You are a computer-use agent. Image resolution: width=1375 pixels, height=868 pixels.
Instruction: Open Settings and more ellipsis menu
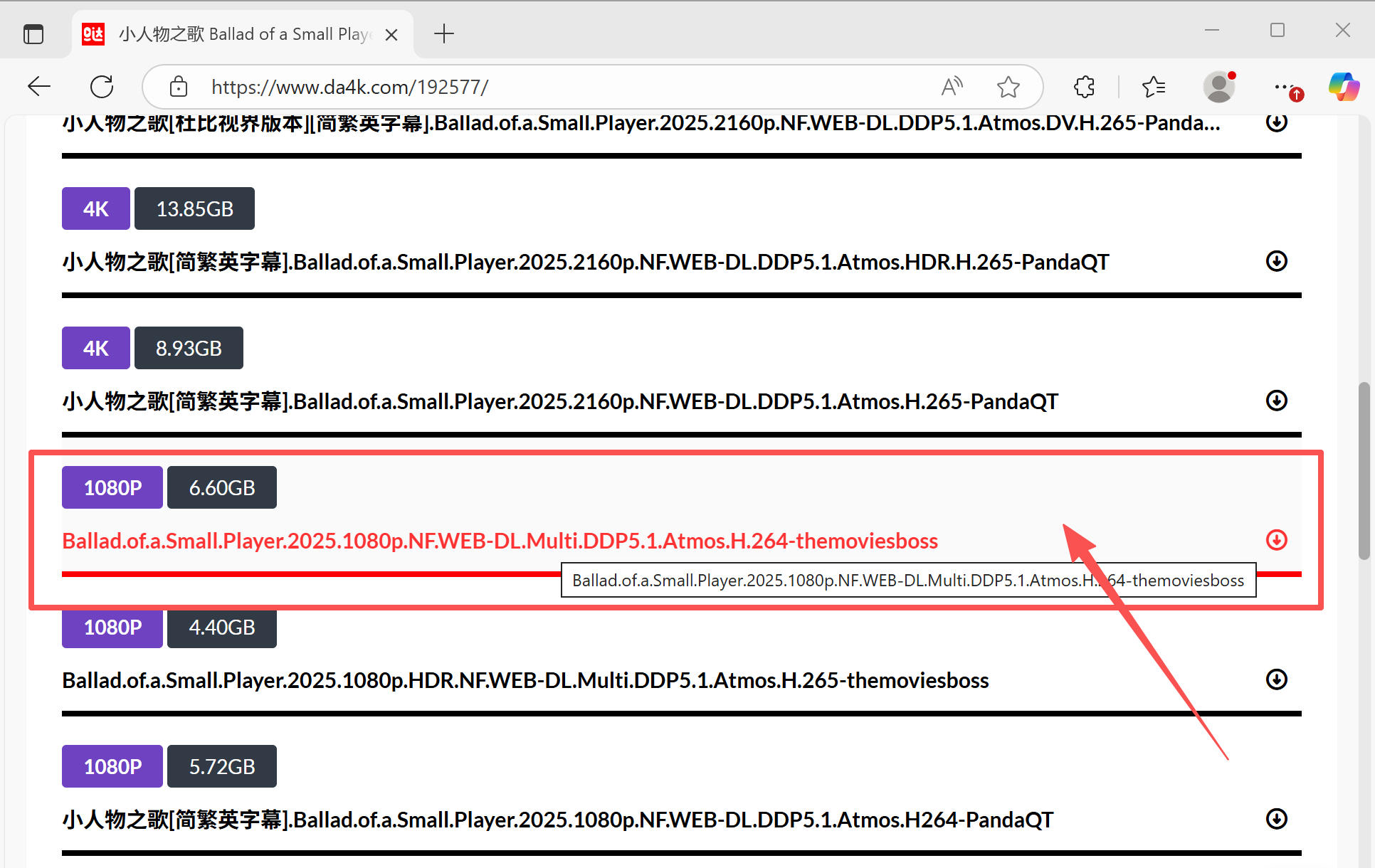pos(1283,87)
